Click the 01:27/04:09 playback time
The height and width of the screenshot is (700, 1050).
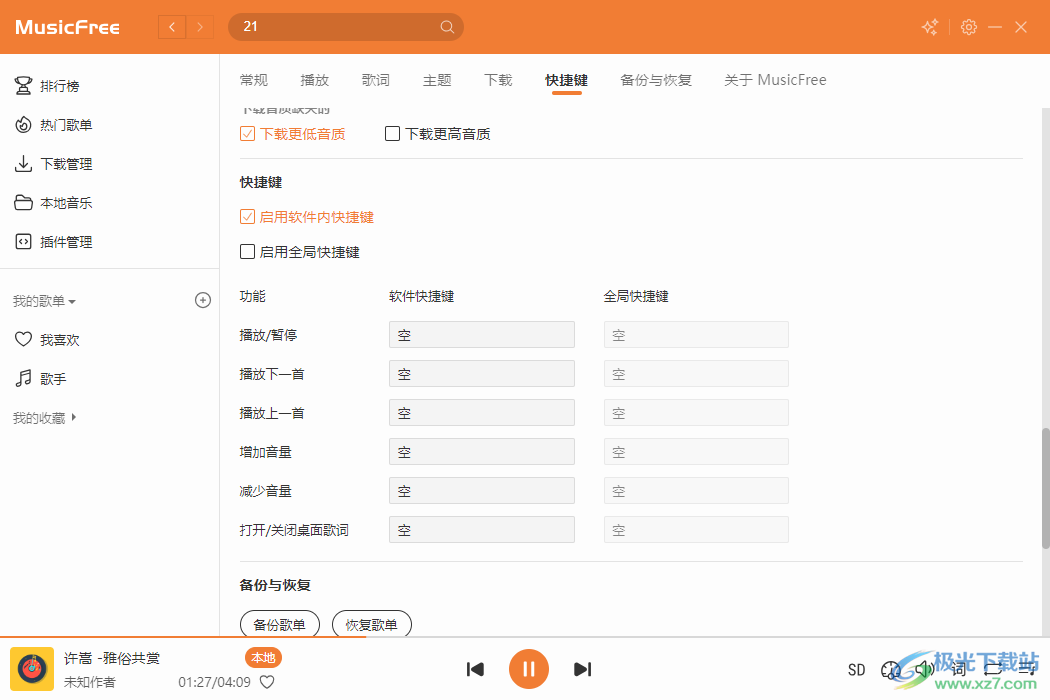[x=214, y=682]
